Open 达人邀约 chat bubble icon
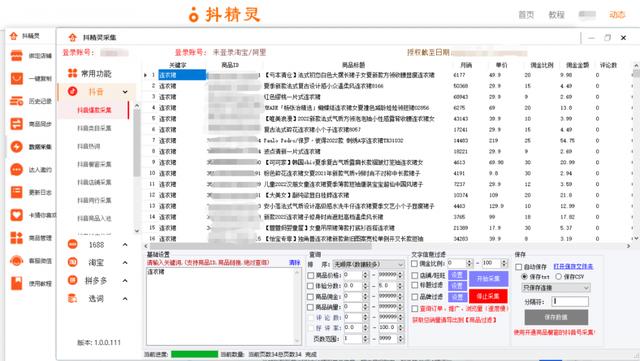 (16, 169)
